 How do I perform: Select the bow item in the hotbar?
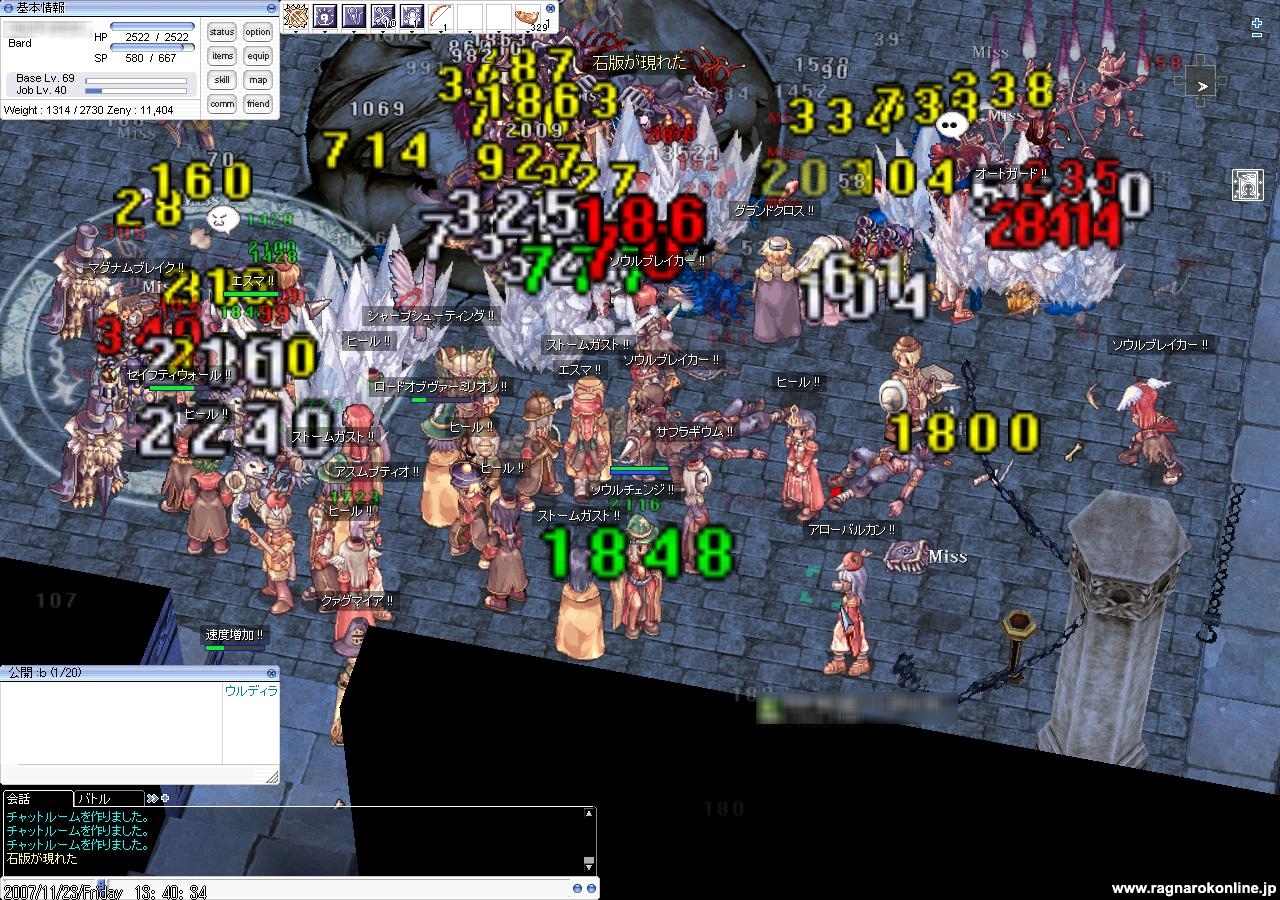tap(441, 17)
